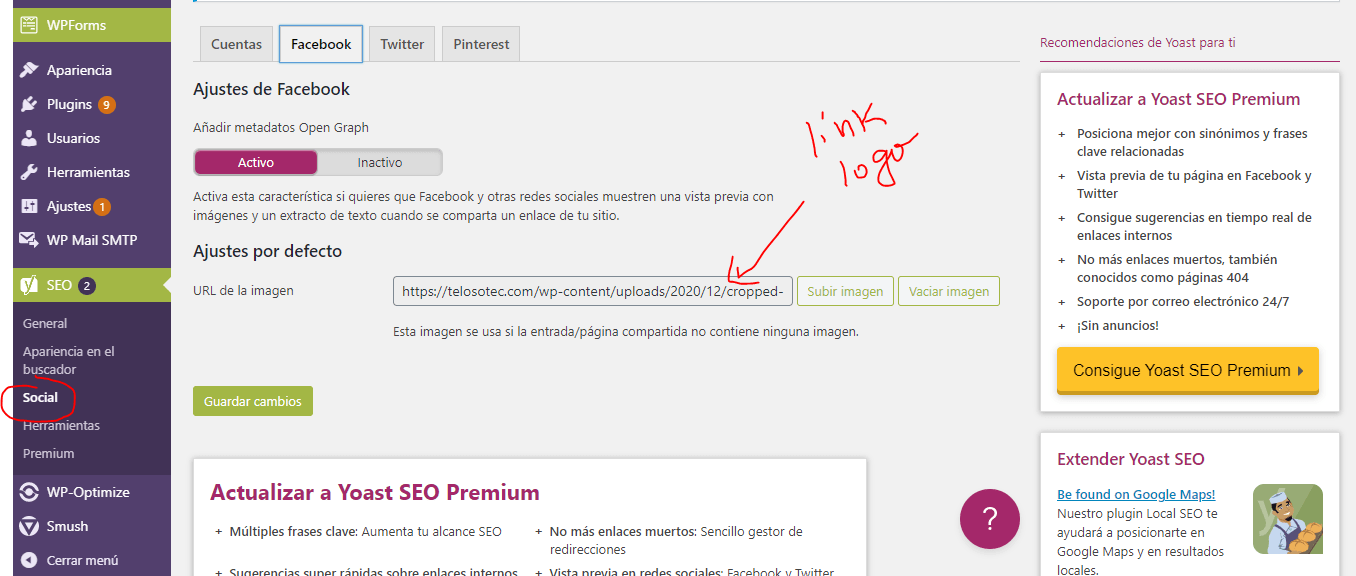Set Open Graph metadata to Inactivo

(380, 162)
